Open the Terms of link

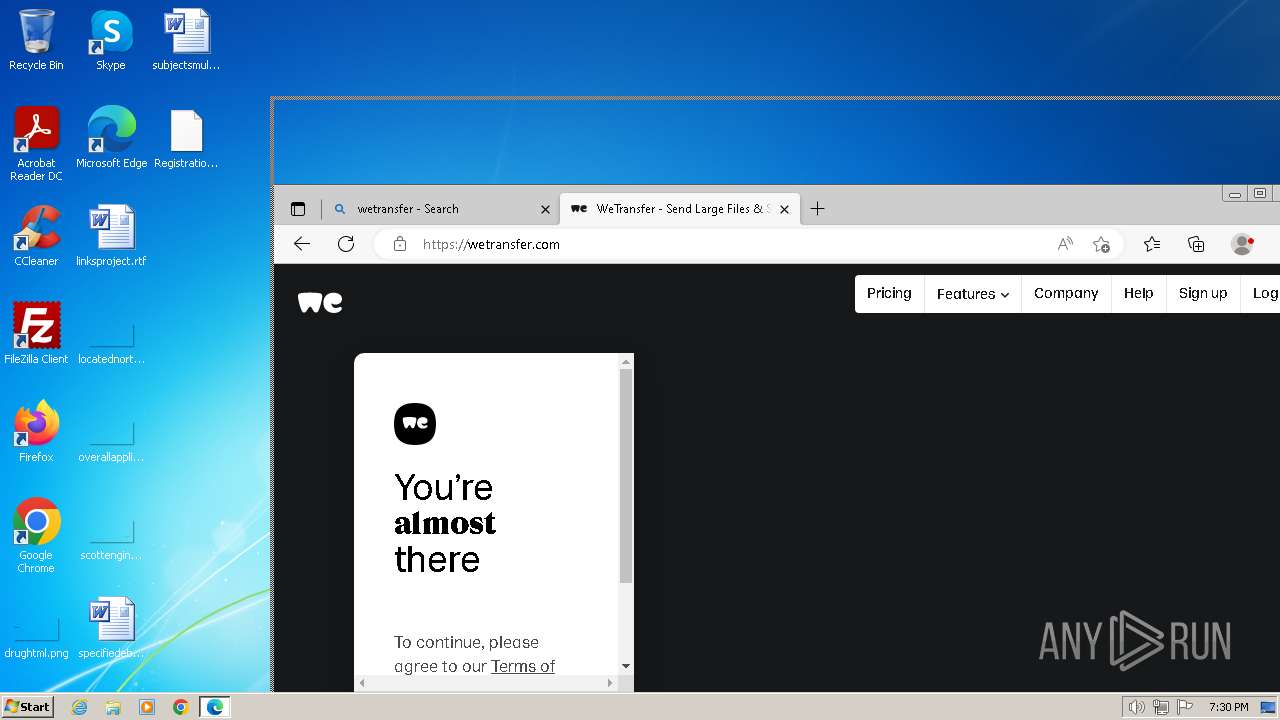click(523, 666)
